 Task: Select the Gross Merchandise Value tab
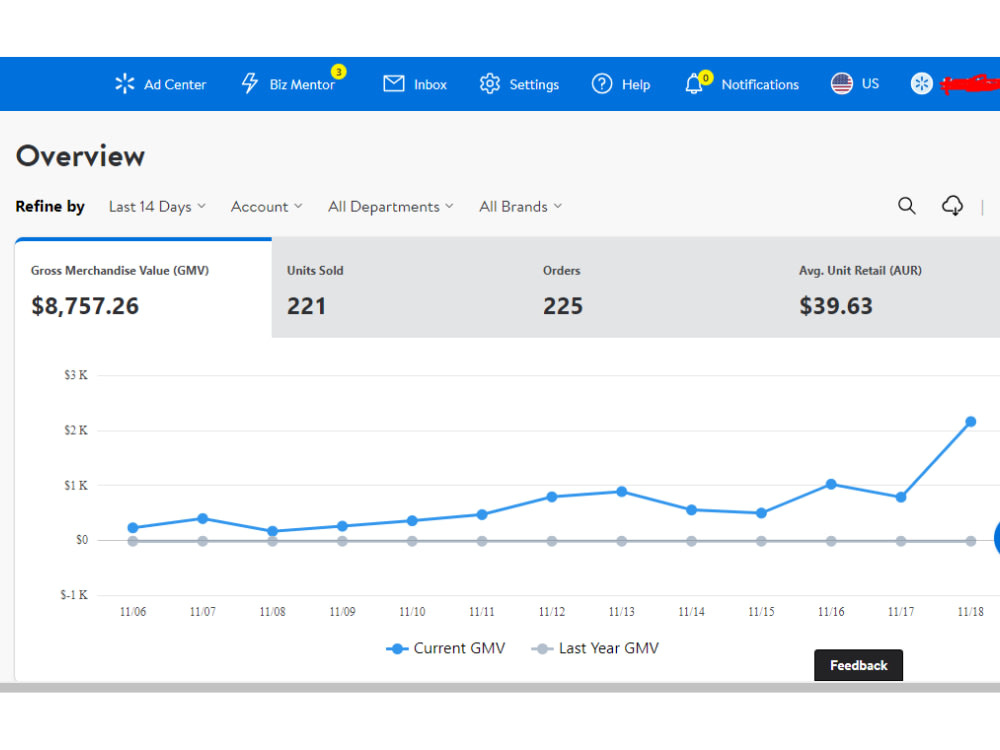143,288
